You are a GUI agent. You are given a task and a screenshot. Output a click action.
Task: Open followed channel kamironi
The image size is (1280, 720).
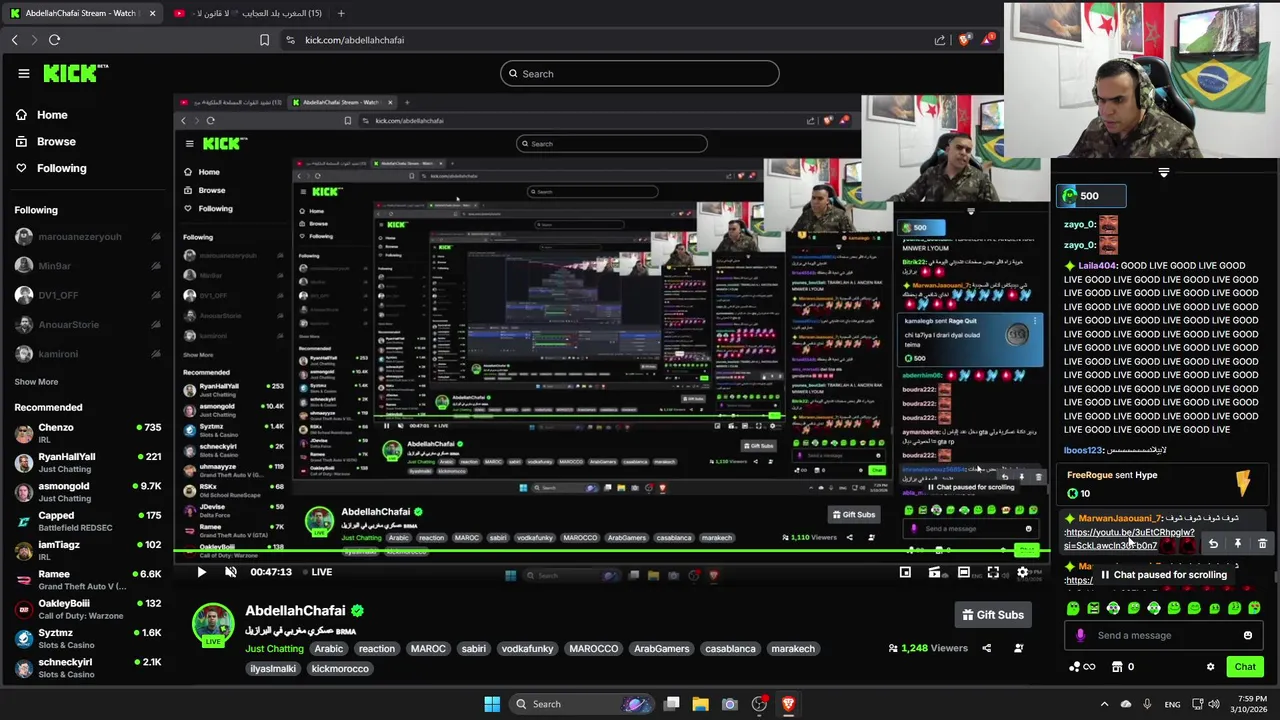[88, 354]
